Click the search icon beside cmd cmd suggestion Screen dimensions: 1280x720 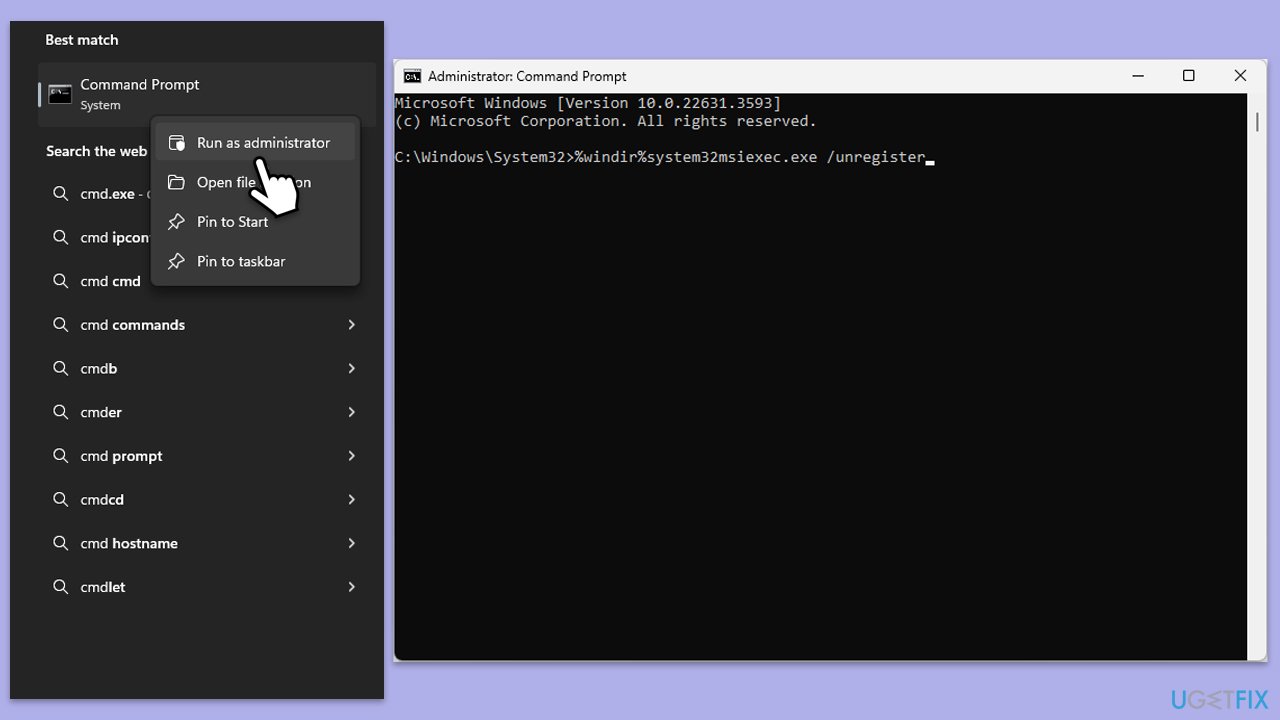click(61, 281)
